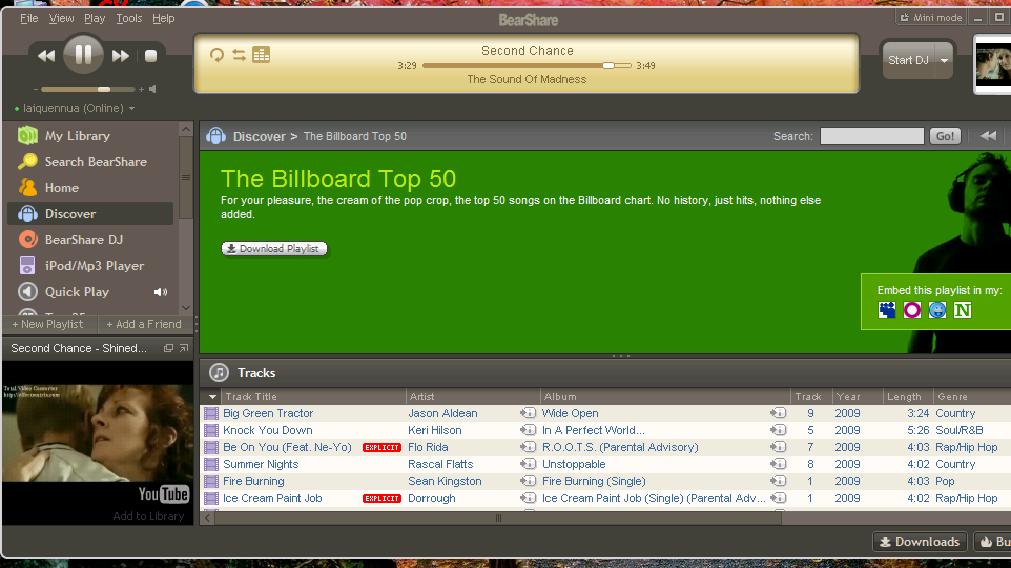
Task: Switch to Mini mode
Action: [x=931, y=17]
